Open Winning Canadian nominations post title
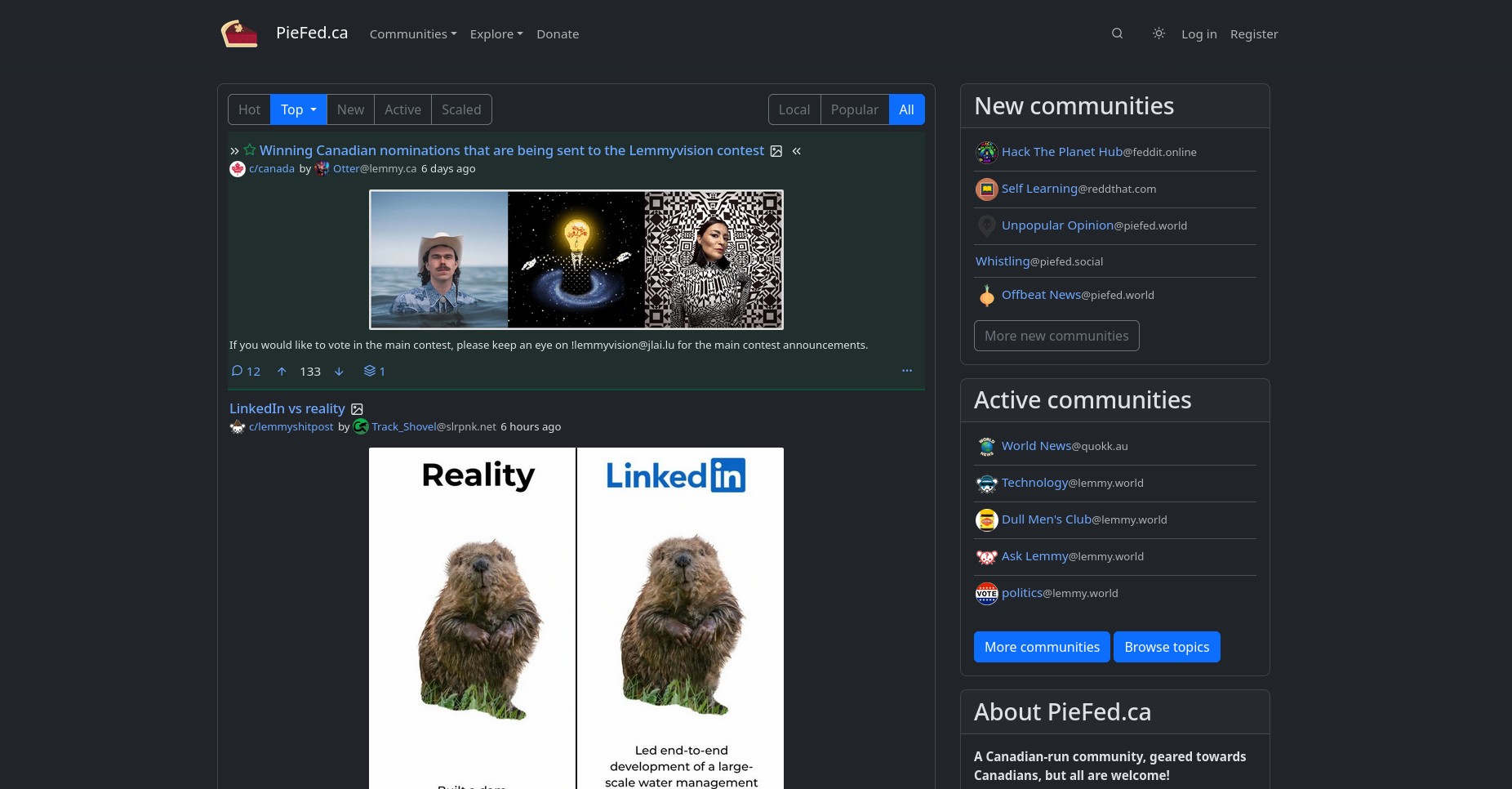Screen dimensions: 1512x789 pyautogui.click(x=512, y=150)
